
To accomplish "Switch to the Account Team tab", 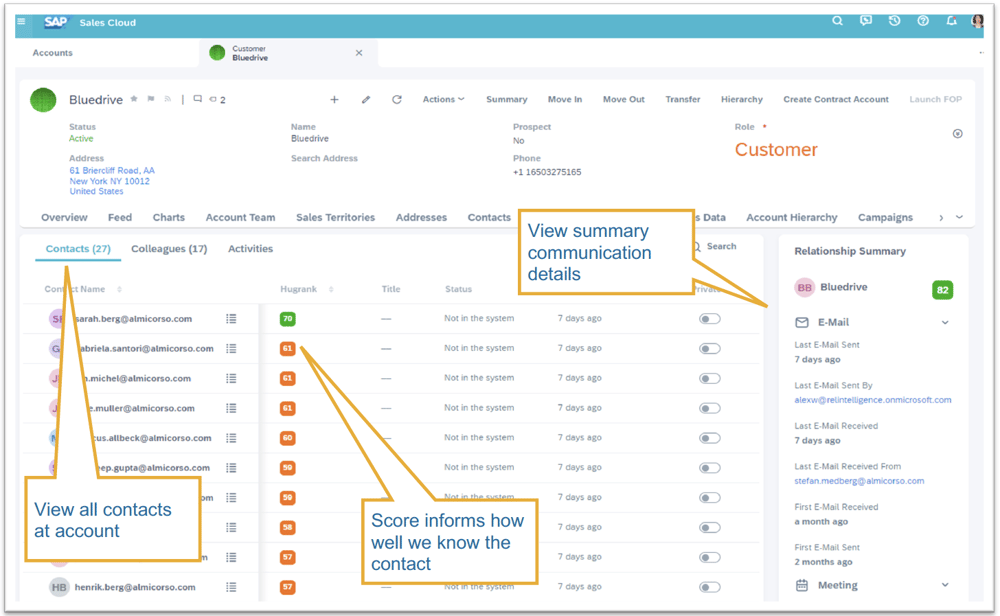I will coord(240,217).
